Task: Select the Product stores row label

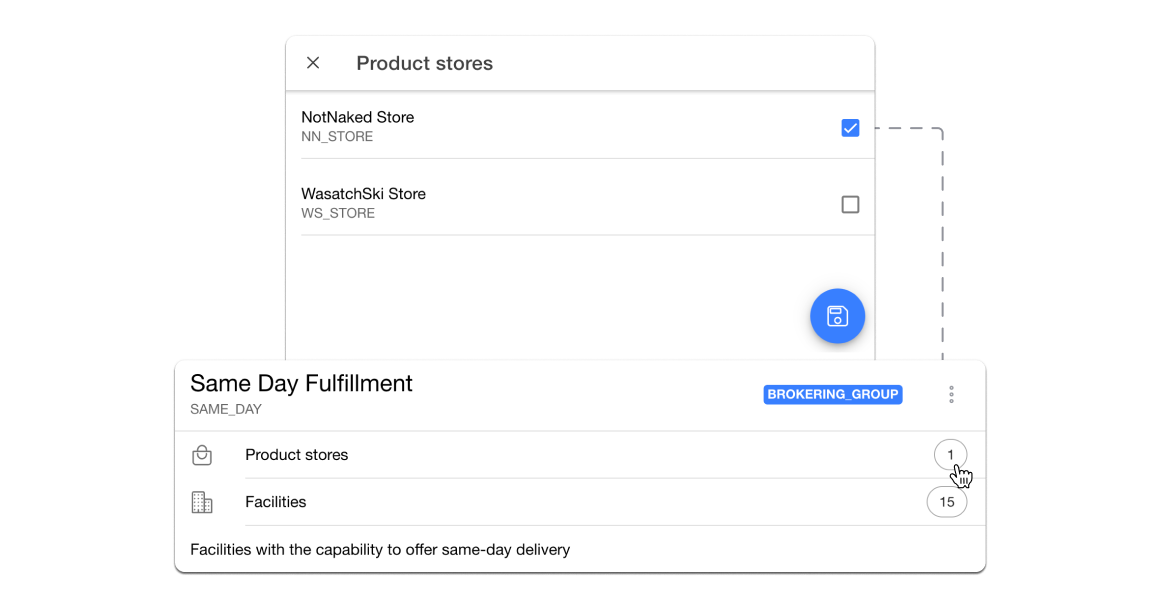Action: click(x=297, y=455)
